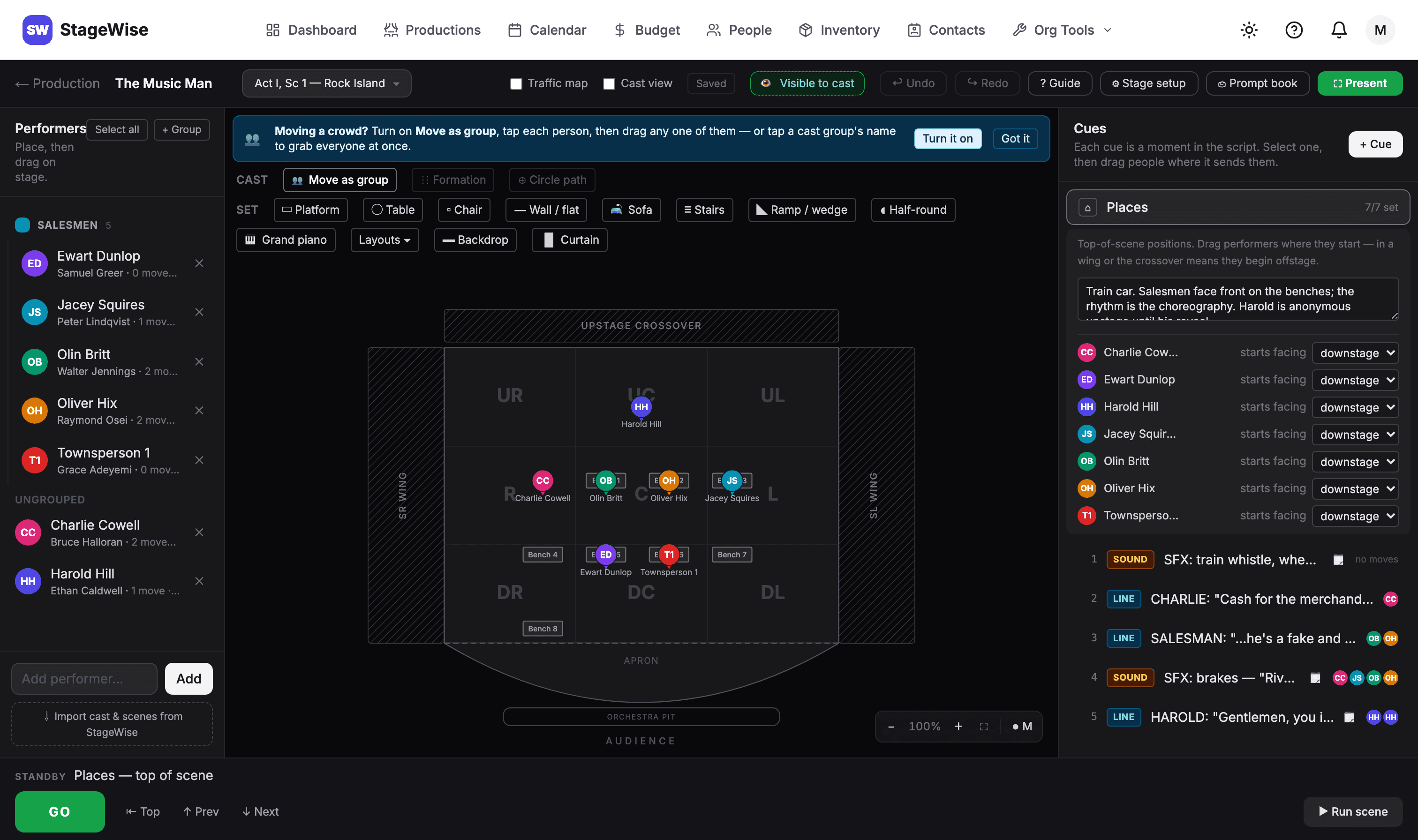Viewport: 1418px width, 840px height.
Task: Turn it on in the crowd tip banner
Action: tap(948, 139)
